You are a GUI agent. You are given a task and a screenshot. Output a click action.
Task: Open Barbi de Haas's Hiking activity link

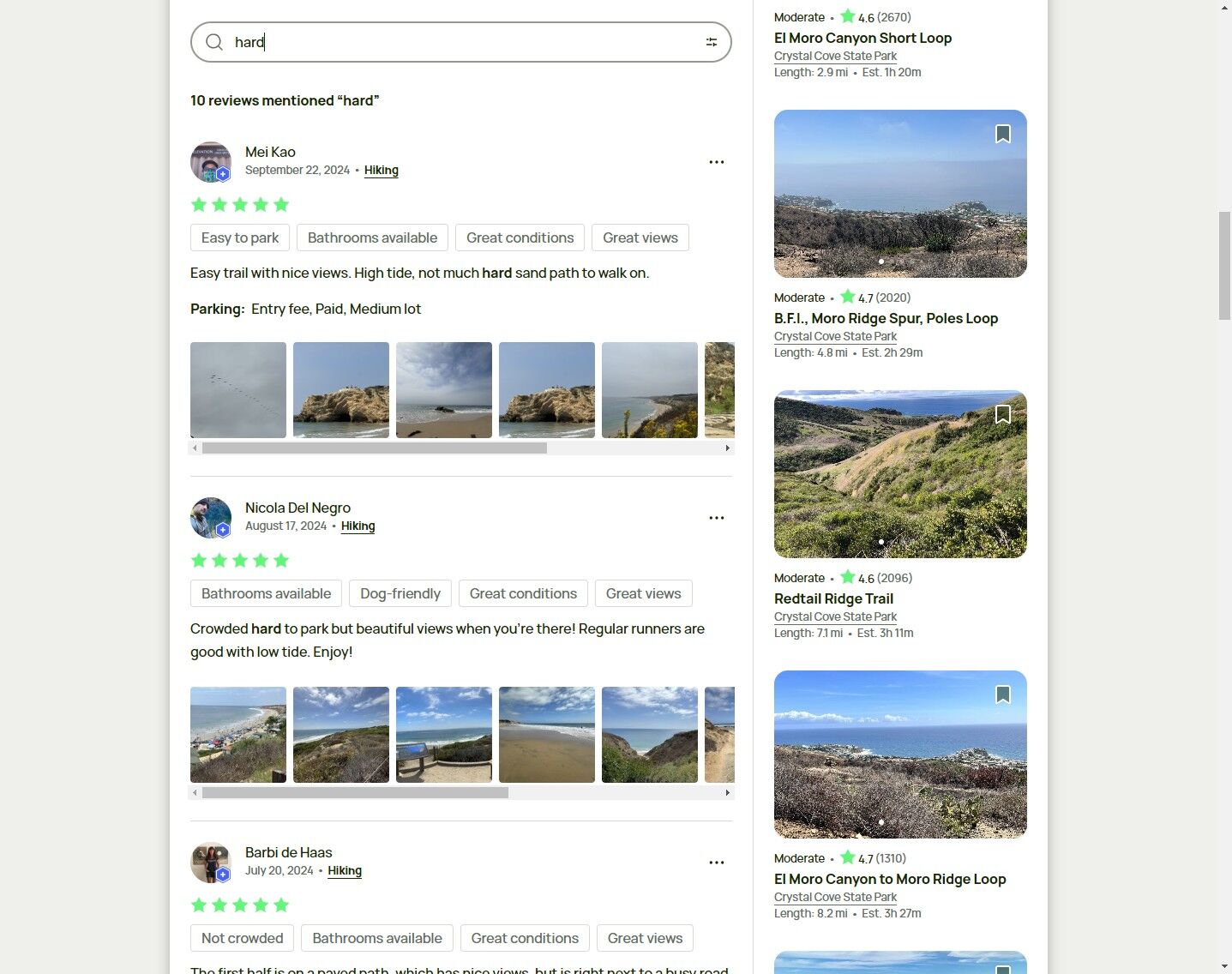[345, 871]
